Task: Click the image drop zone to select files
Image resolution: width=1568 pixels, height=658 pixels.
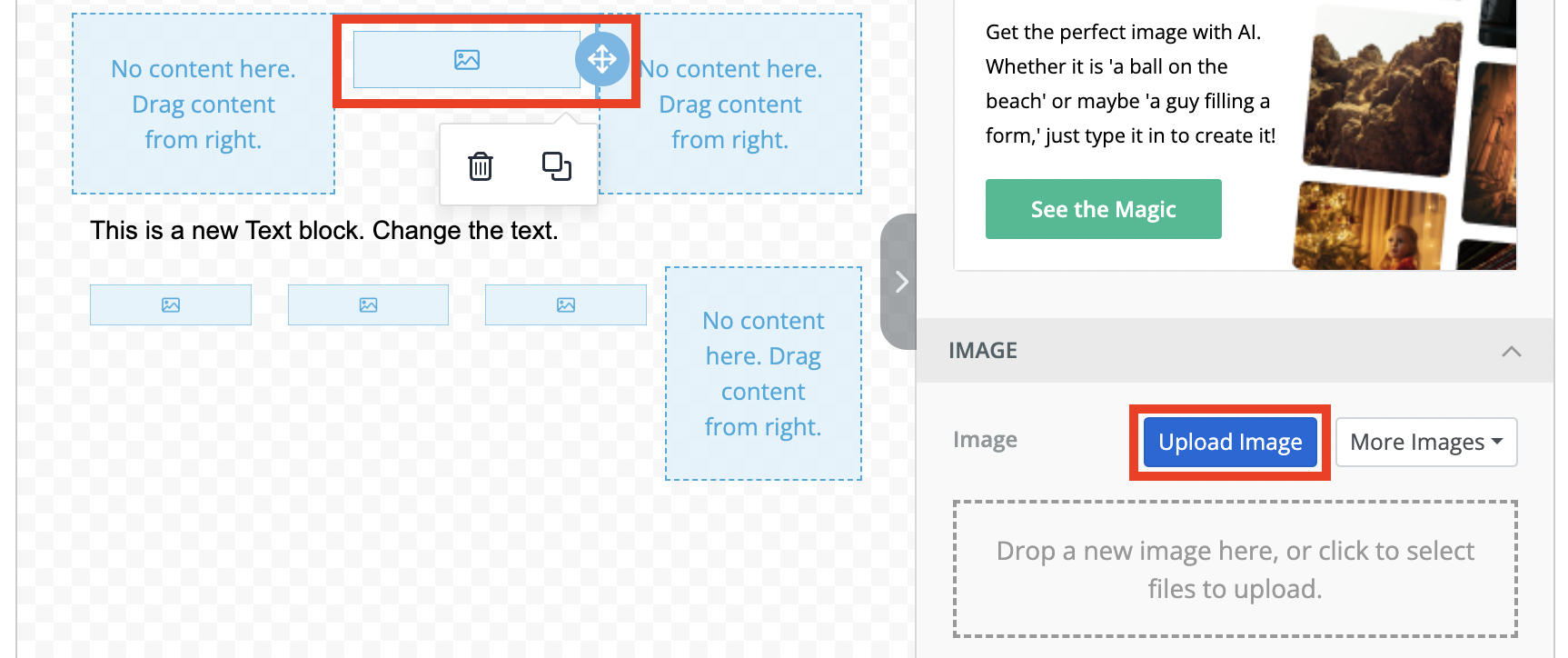Action: click(x=1235, y=569)
